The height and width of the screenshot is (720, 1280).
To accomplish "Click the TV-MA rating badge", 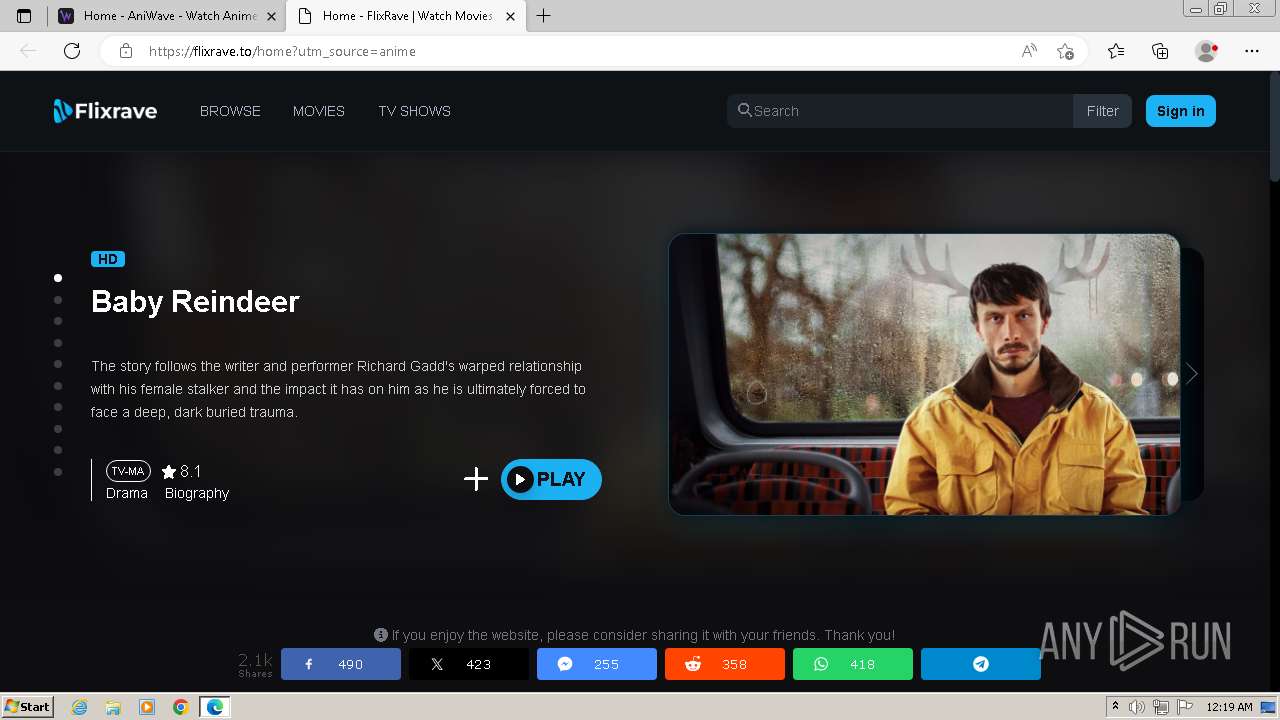I will tap(128, 471).
